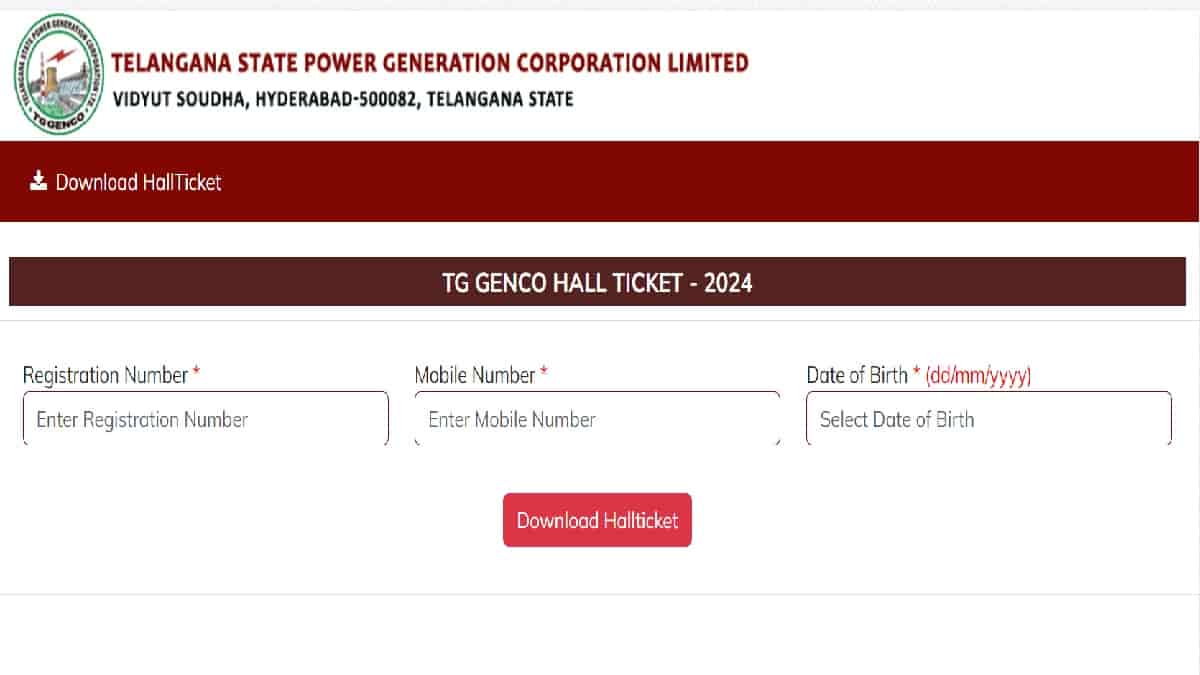The width and height of the screenshot is (1200, 675).
Task: Focus the Enter Mobile Number field
Action: pyautogui.click(x=597, y=419)
